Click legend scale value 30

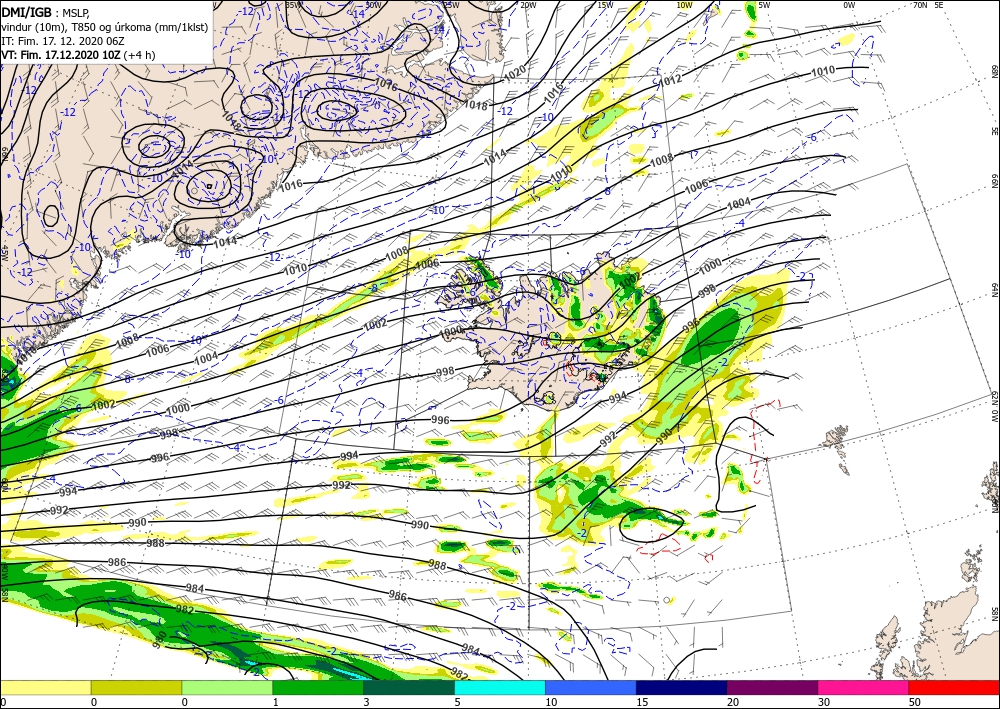(x=823, y=703)
